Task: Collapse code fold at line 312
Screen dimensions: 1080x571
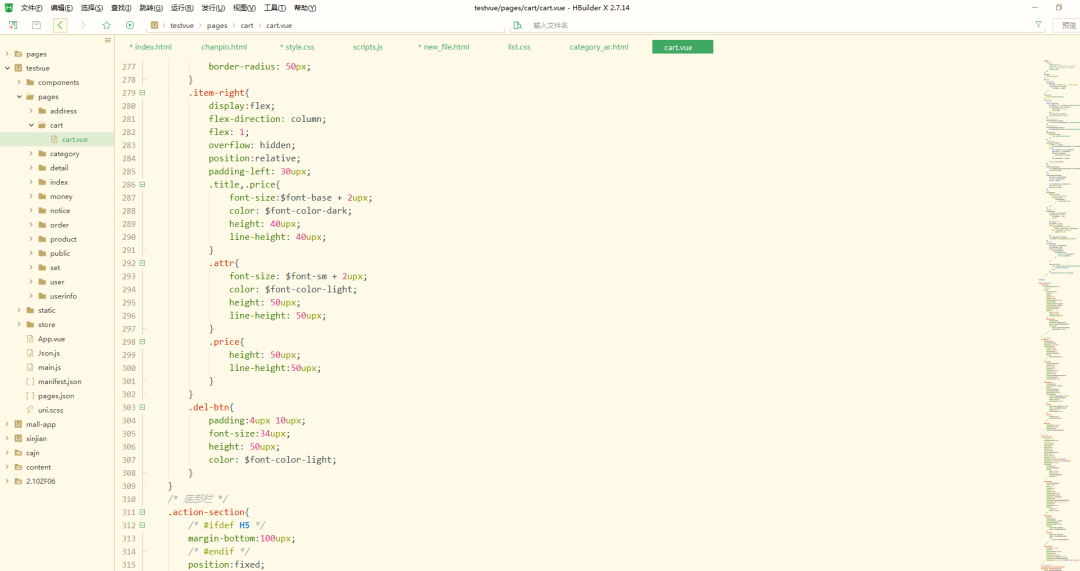Action: click(x=143, y=525)
